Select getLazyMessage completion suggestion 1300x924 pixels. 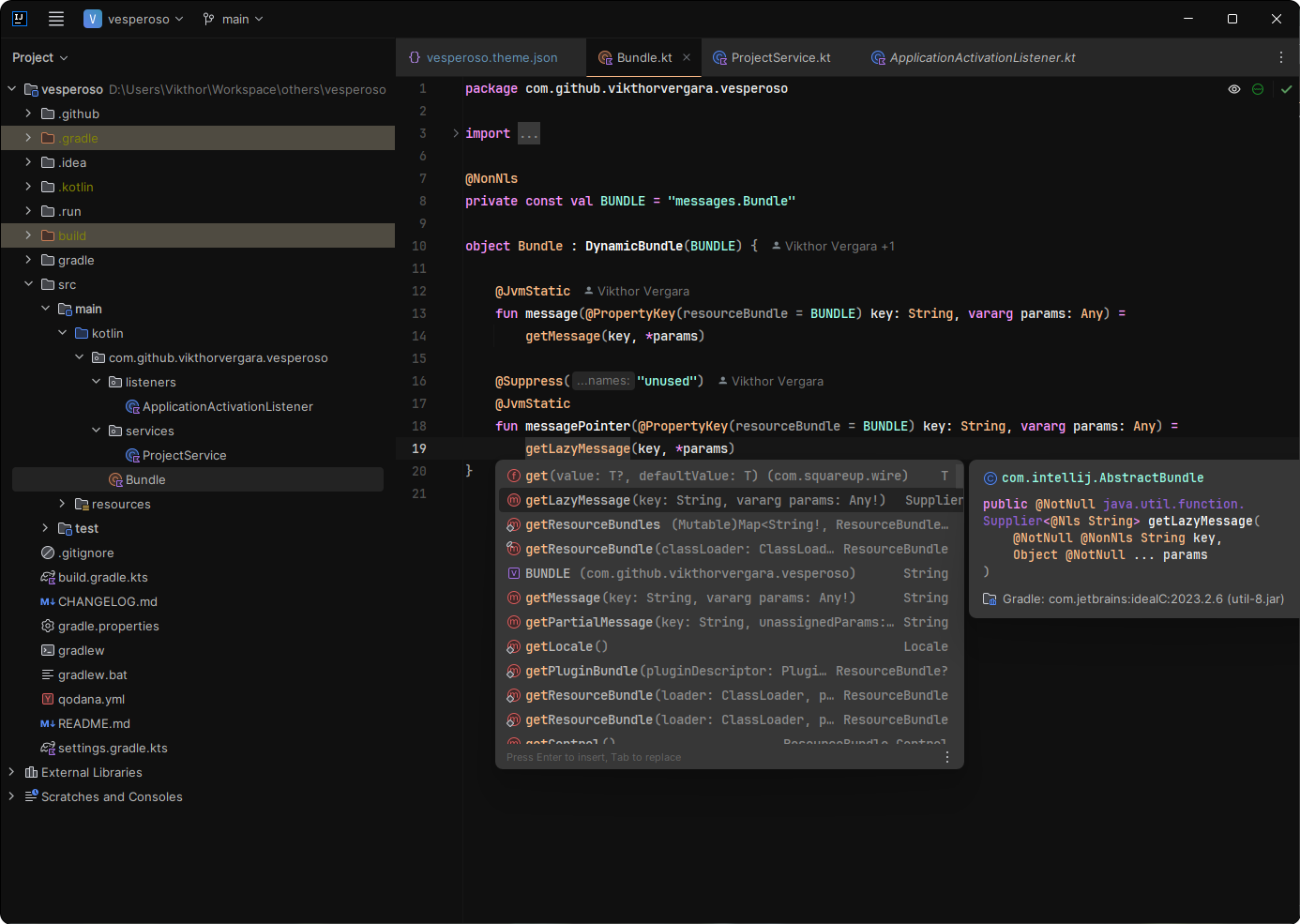(x=730, y=500)
